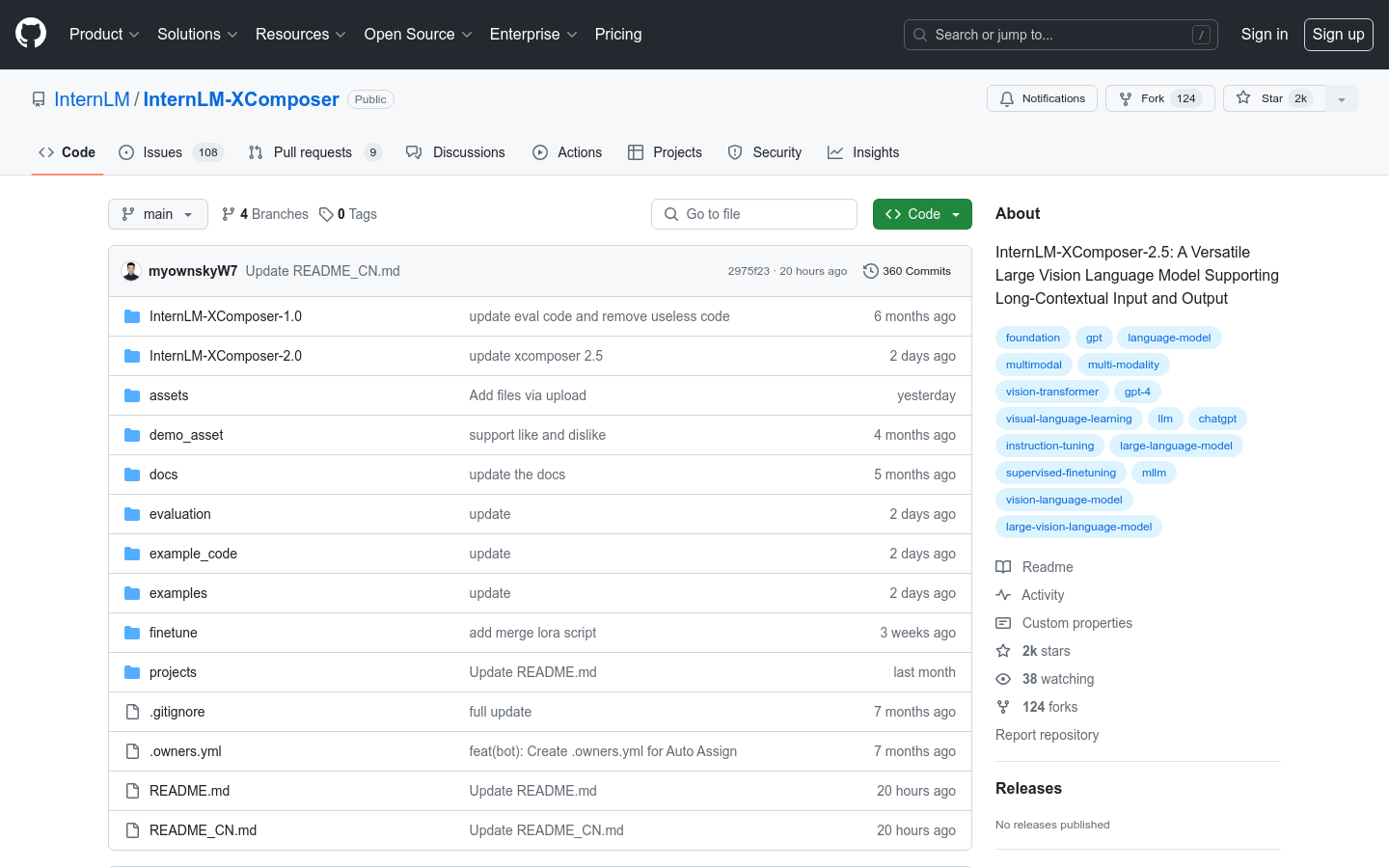Star the repository using the star icon
Screen dimensions: 1389x868
[1243, 97]
